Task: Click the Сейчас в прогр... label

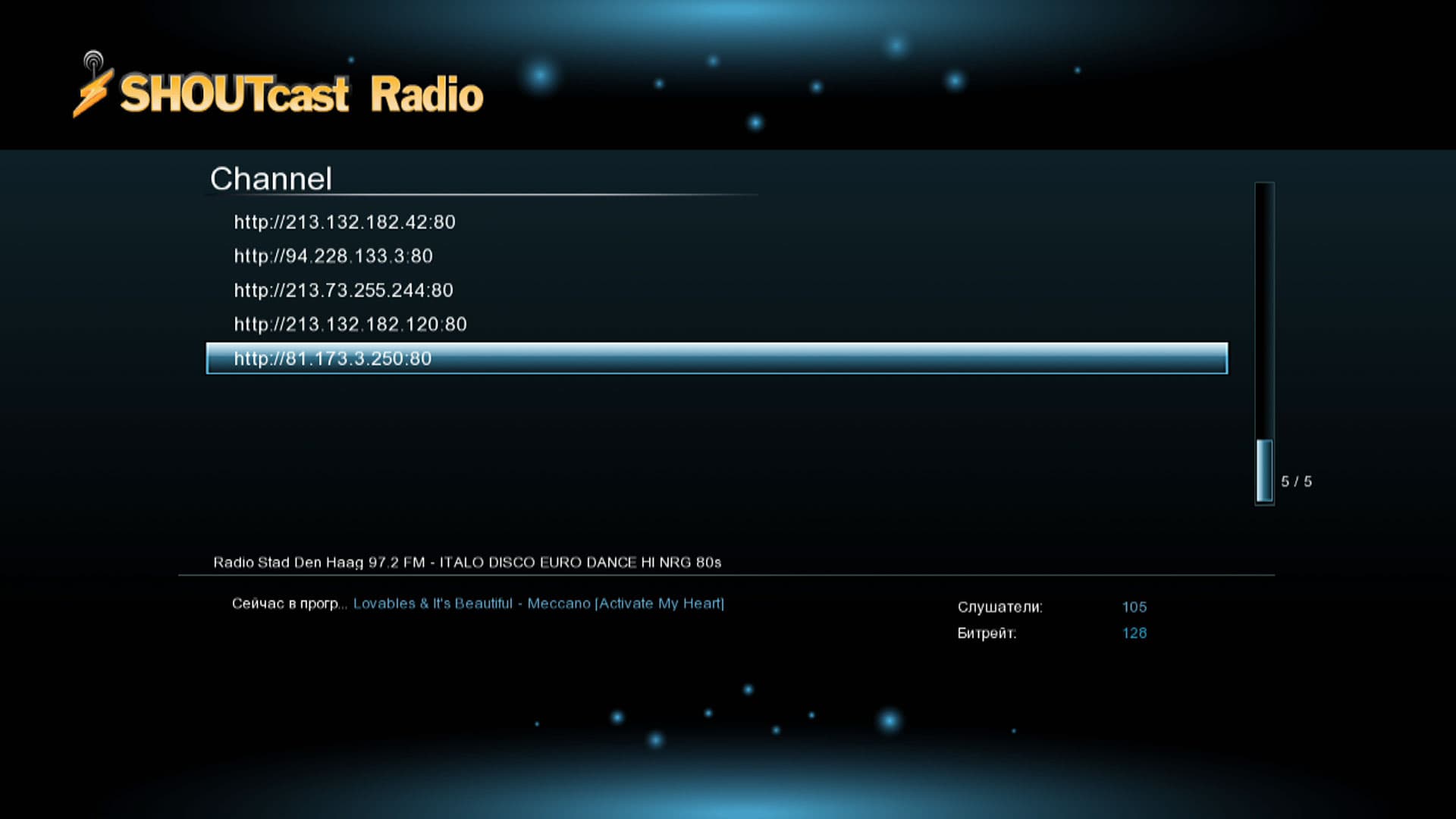Action: [288, 604]
